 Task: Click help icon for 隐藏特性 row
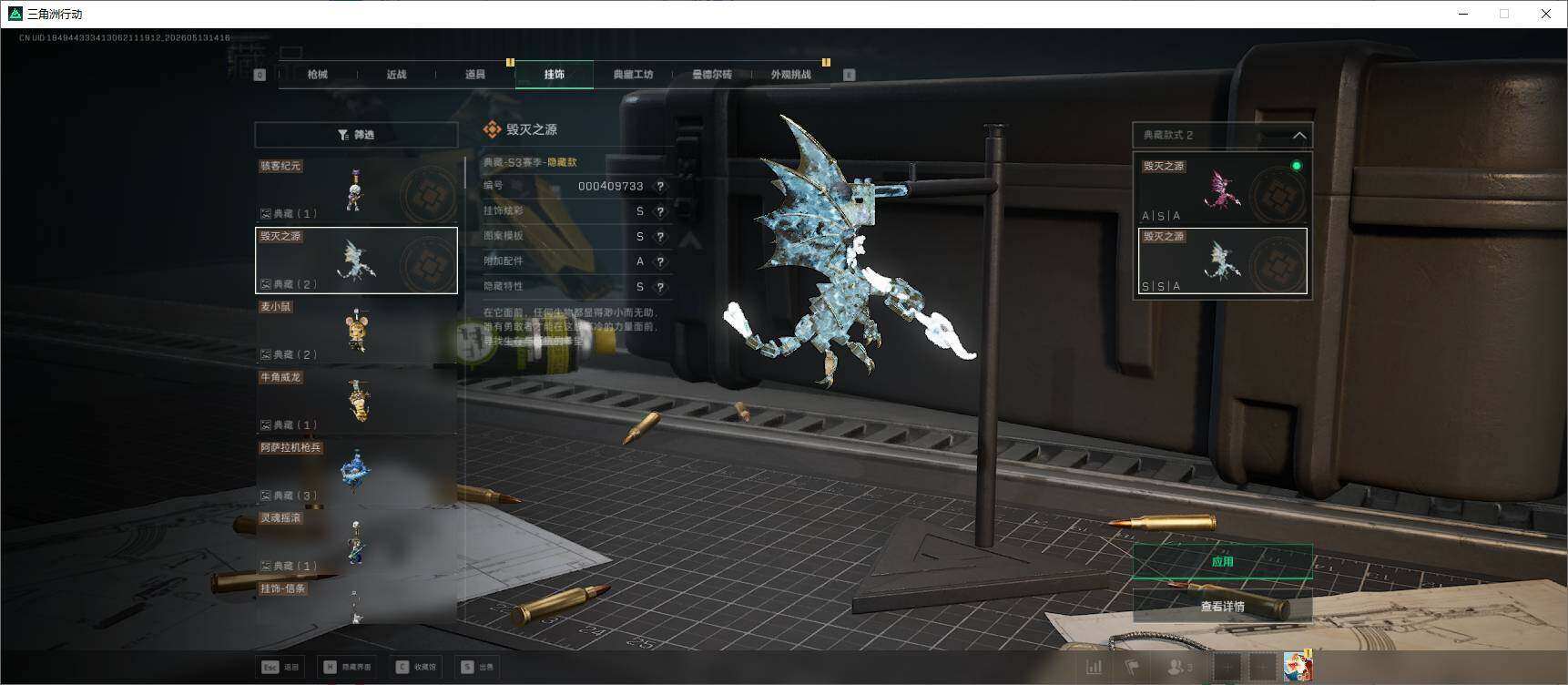click(660, 287)
